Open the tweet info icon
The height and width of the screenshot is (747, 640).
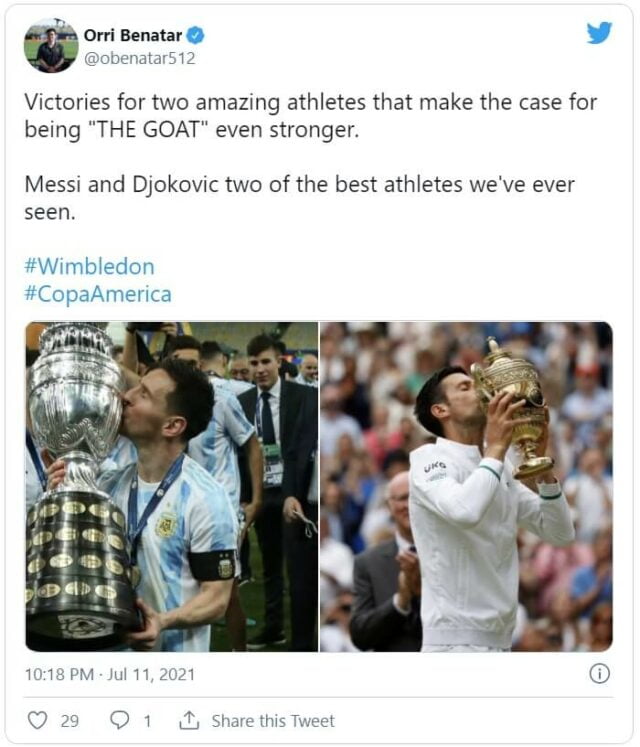pos(599,673)
